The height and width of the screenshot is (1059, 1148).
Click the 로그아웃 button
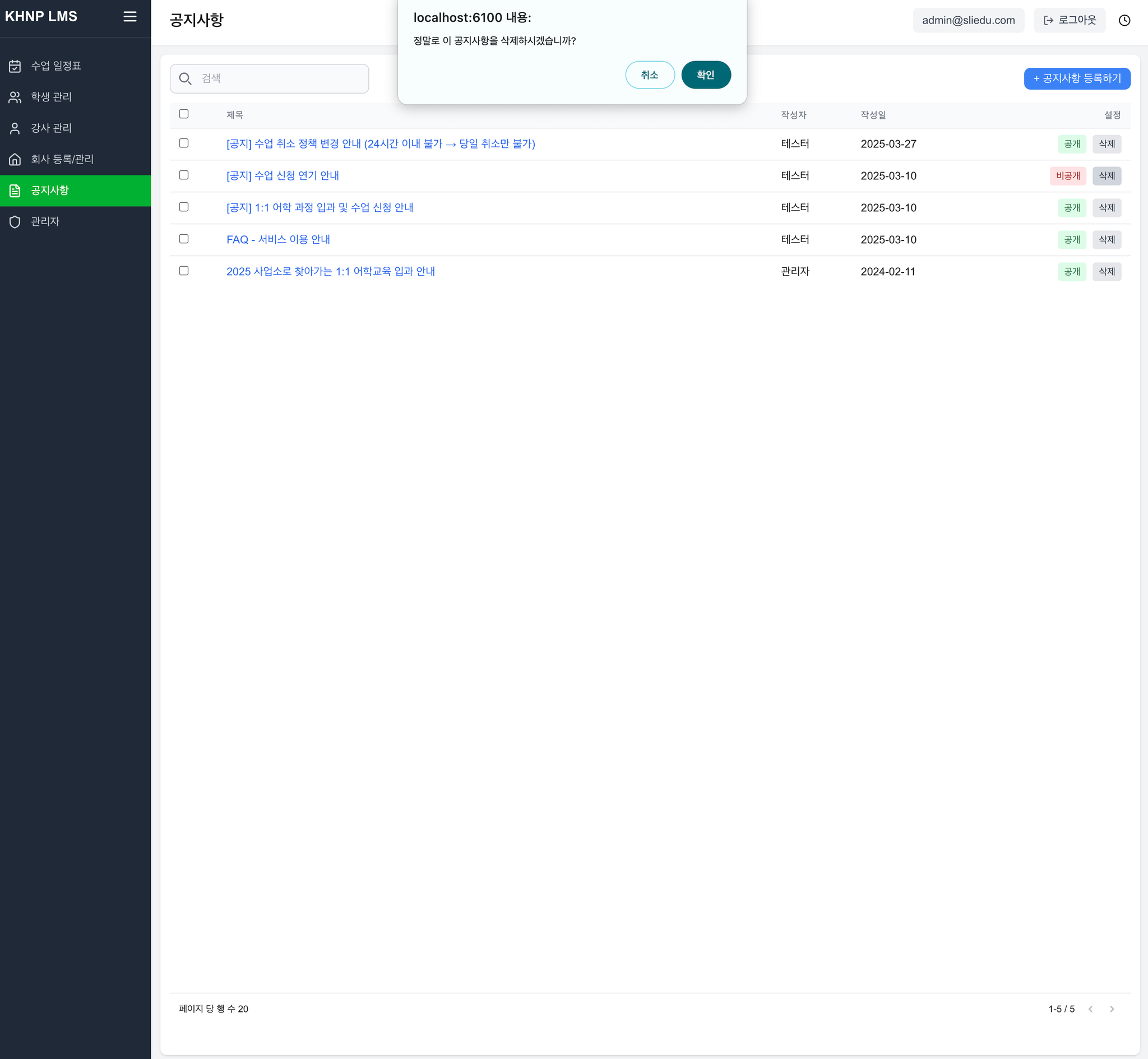1070,20
